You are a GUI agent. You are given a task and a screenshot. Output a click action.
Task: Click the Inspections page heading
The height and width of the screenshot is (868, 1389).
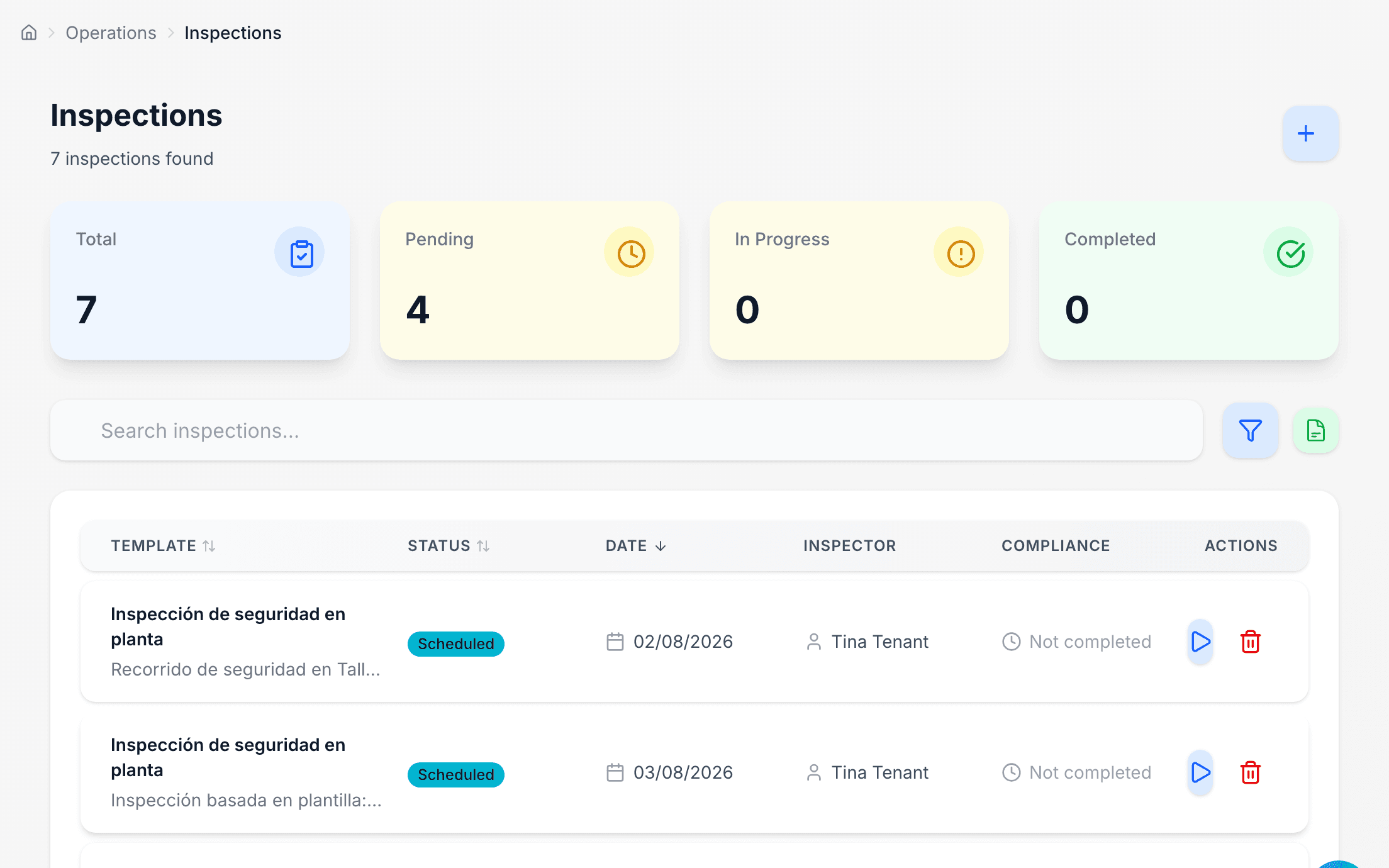[137, 116]
